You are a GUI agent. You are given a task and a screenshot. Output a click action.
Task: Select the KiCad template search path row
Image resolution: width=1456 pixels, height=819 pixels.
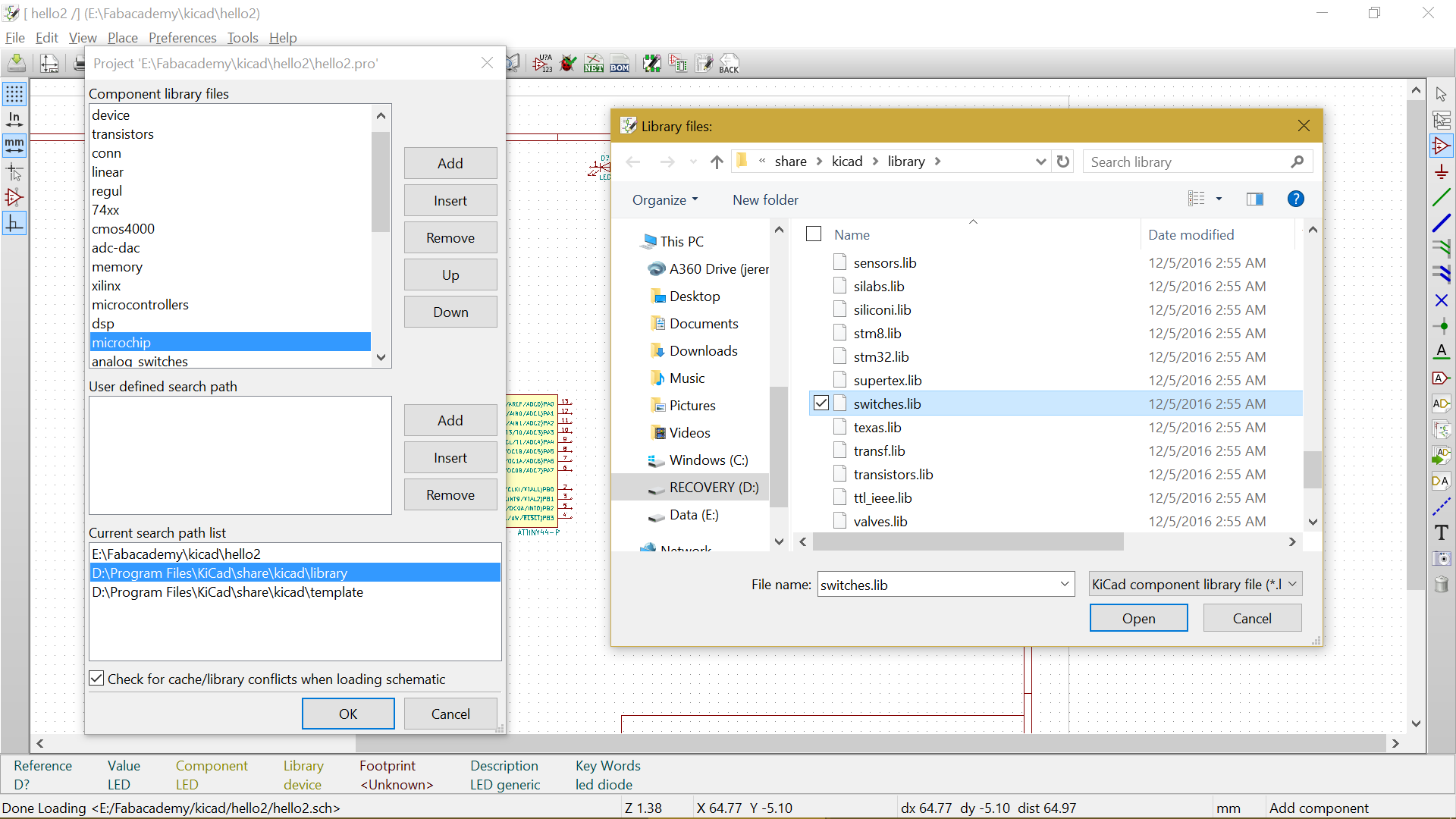pos(295,592)
